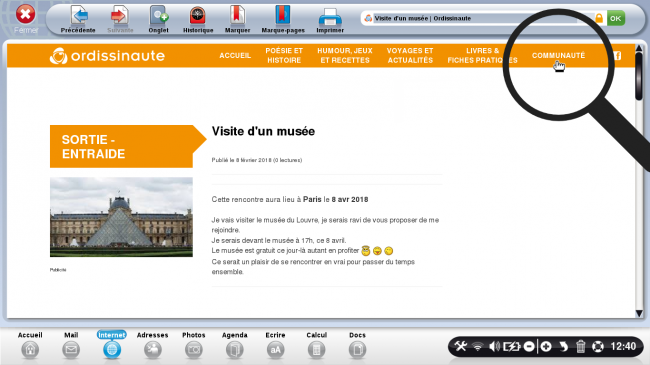The image size is (650, 365).
Task: Open the tools settings icon in the tray
Action: click(x=461, y=346)
